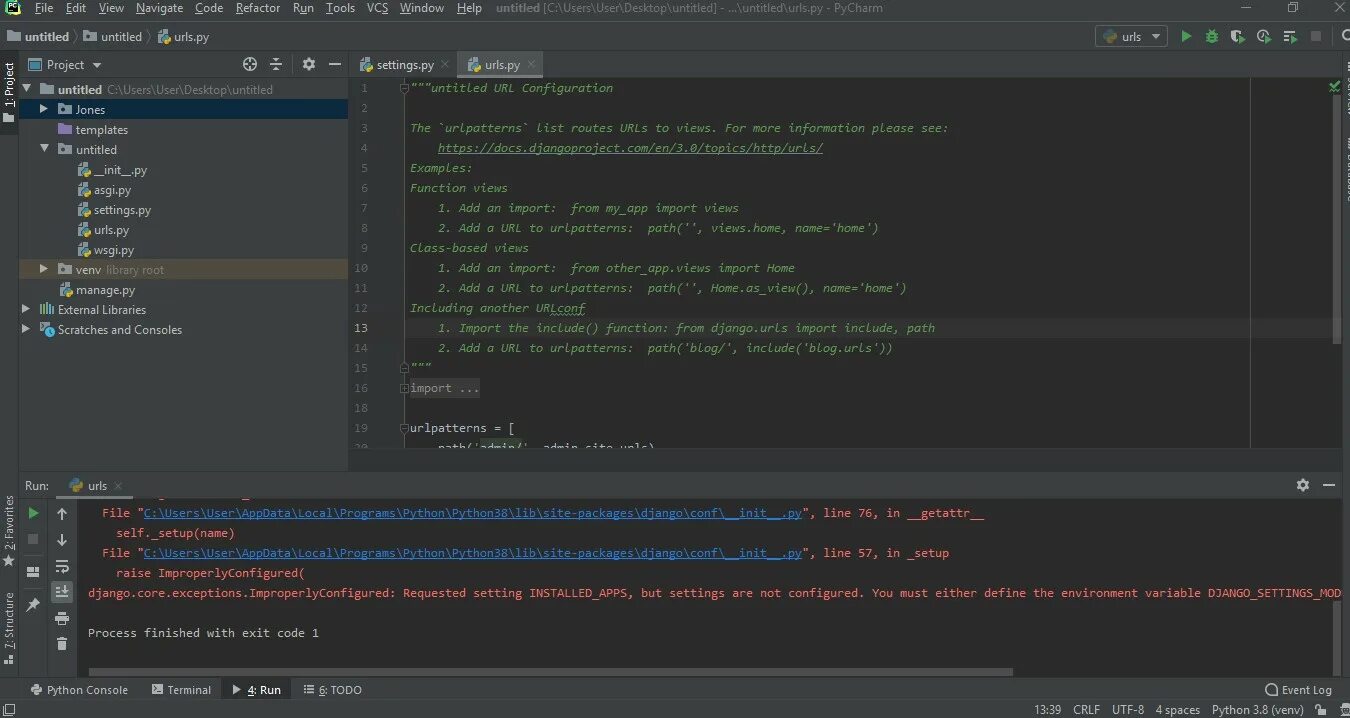Toggle the 7: Structure side tool button
1350x718 pixels.
pyautogui.click(x=9, y=630)
